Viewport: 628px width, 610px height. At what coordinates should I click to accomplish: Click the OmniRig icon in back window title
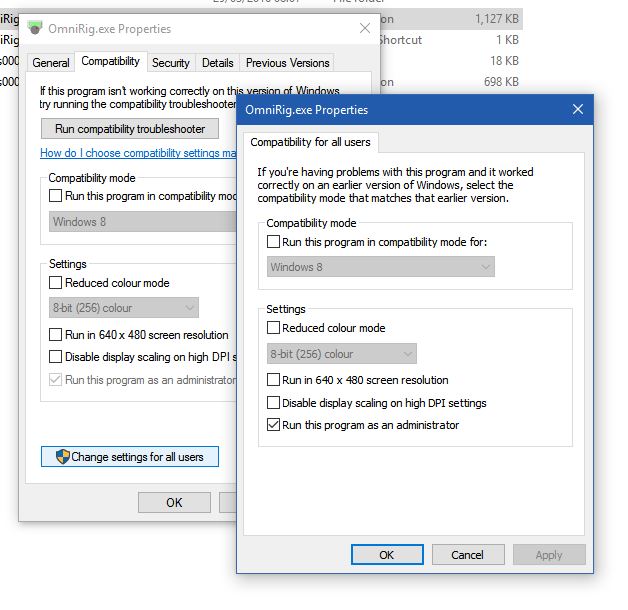[x=35, y=28]
